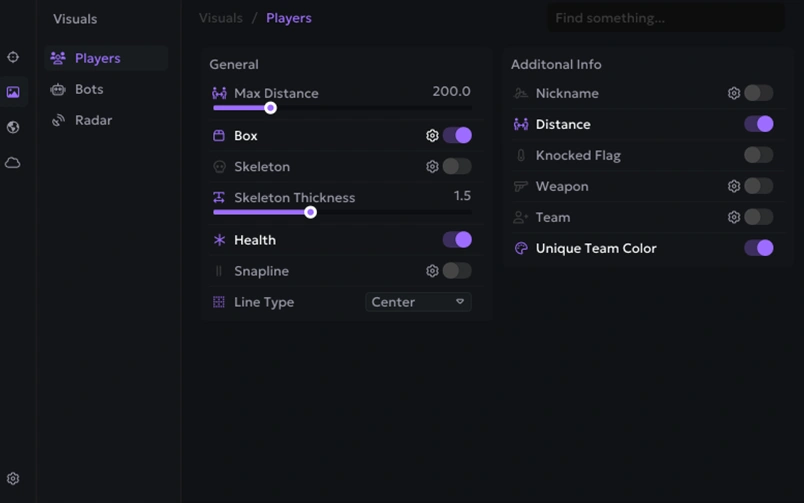Turn off Unique Team Color toggle
Viewport: 804px width, 503px height.
[x=758, y=248]
